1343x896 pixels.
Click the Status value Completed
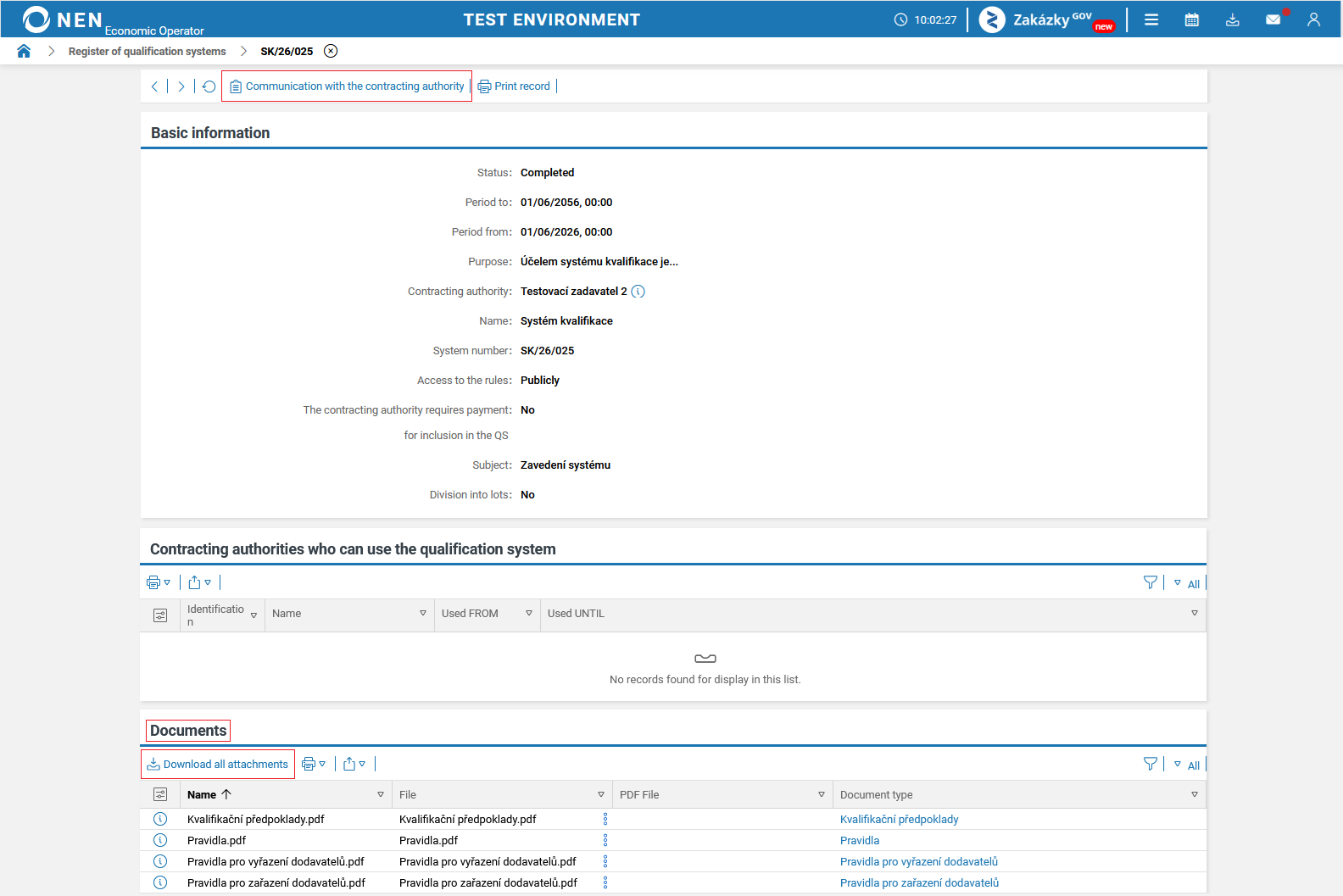coord(547,173)
